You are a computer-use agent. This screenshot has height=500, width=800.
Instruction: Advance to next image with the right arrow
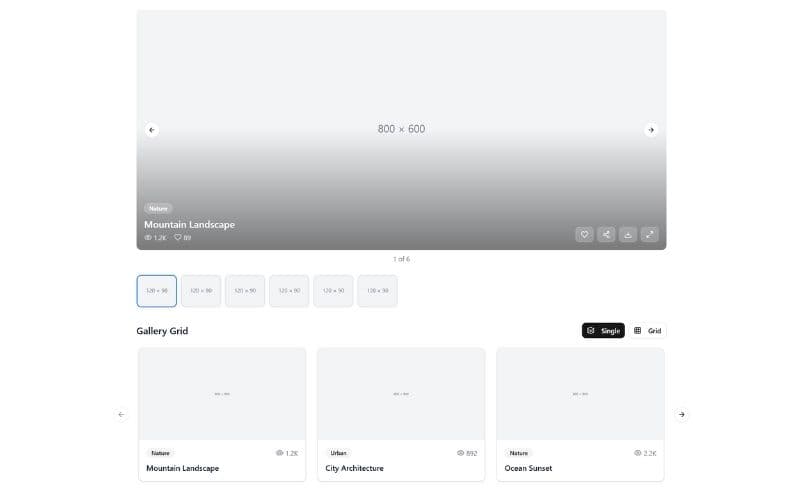(x=651, y=130)
